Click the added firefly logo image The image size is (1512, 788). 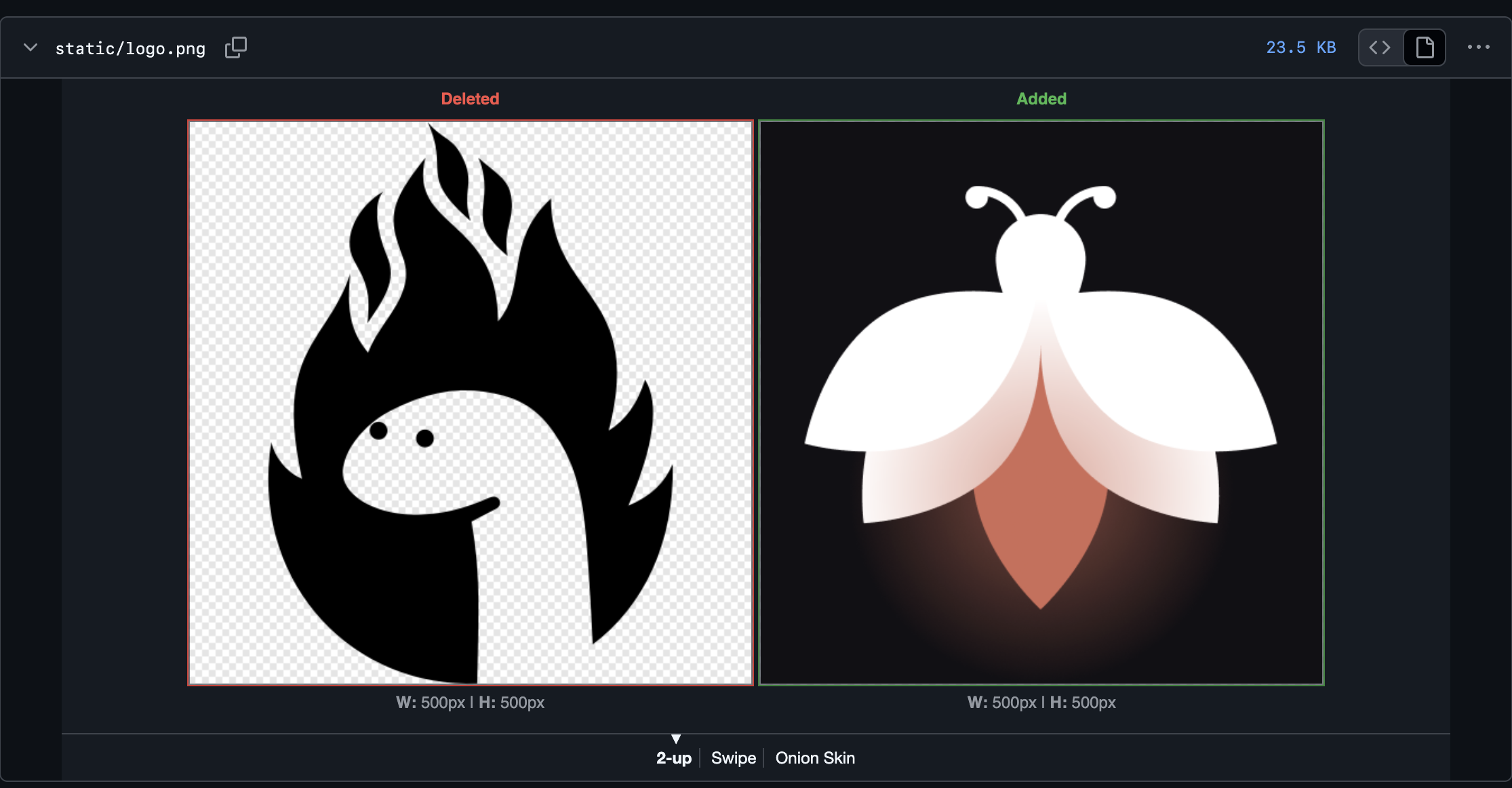click(x=1041, y=403)
